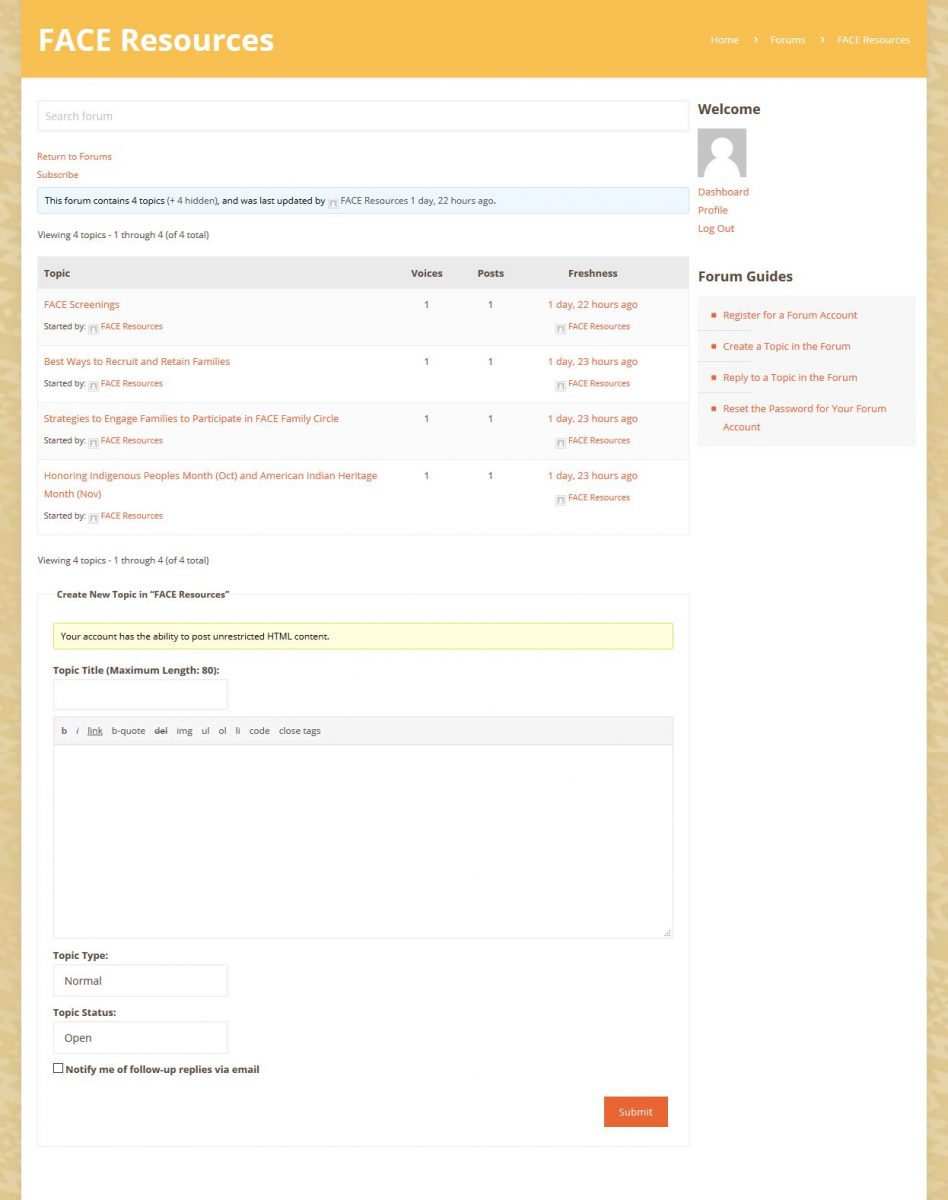Viewport: 948px width, 1200px height.
Task: Insert a link using editor toolbar
Action: click(95, 731)
